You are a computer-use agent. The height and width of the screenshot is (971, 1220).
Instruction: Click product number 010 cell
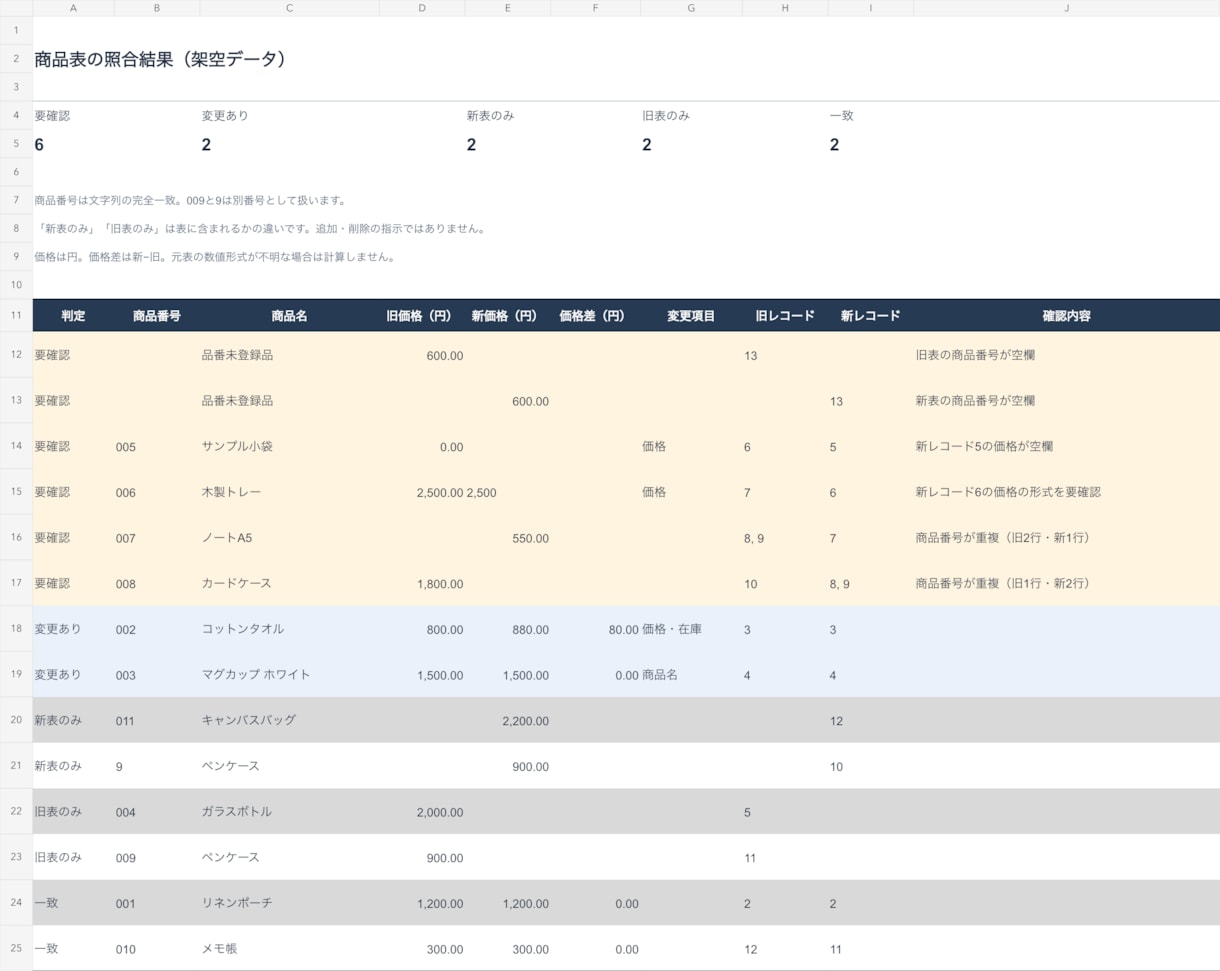157,949
